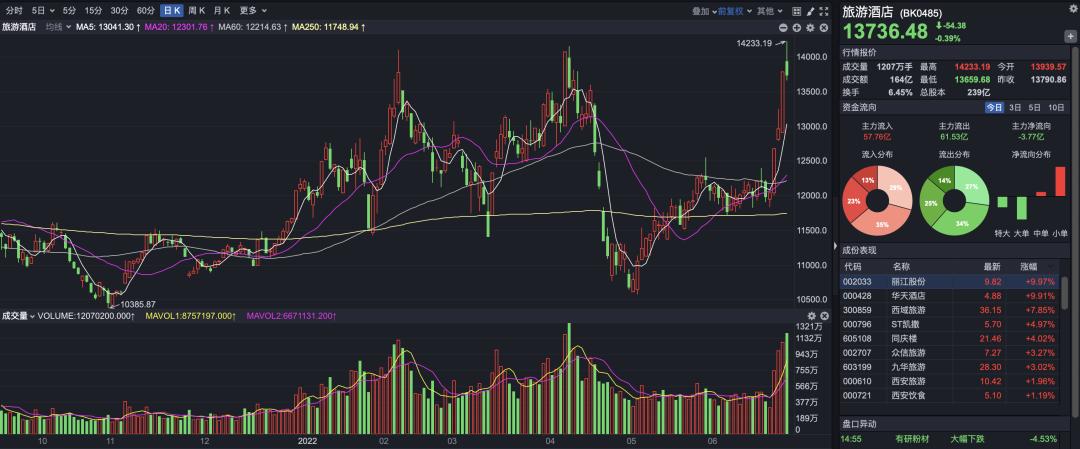Viewport: 1080px width, 449px height.
Task: Zoom out the K-line chart with minus icon
Action: 783,27
